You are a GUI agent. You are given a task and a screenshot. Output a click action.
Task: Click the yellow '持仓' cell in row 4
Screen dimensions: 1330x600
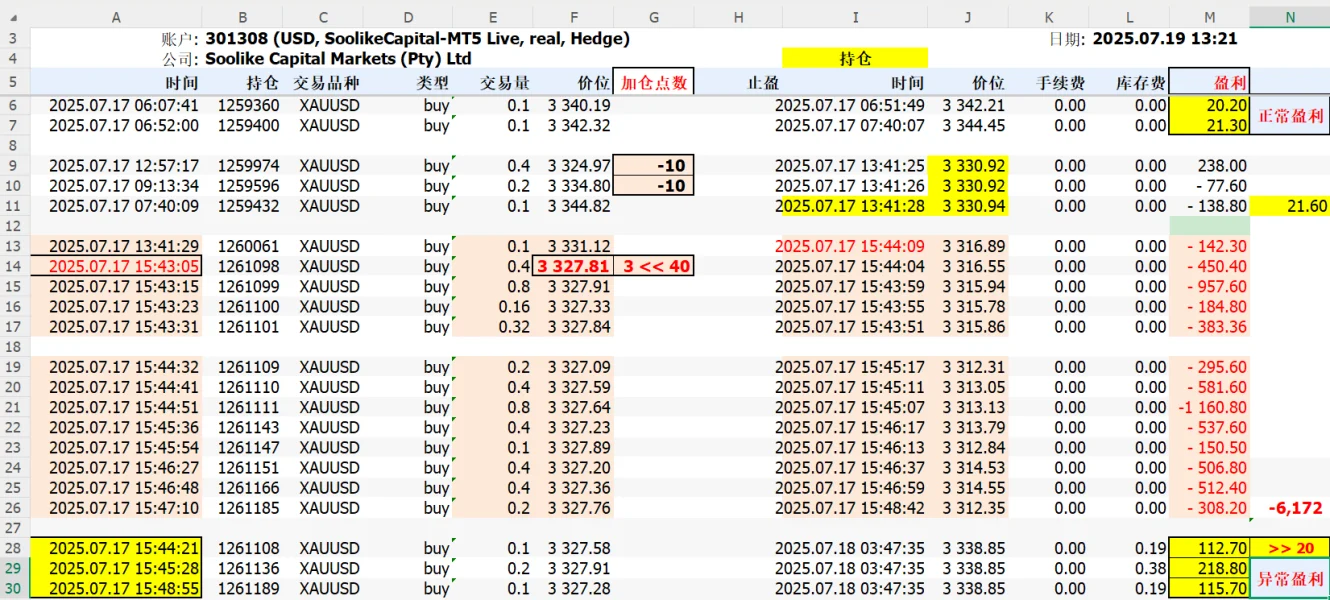pos(854,59)
